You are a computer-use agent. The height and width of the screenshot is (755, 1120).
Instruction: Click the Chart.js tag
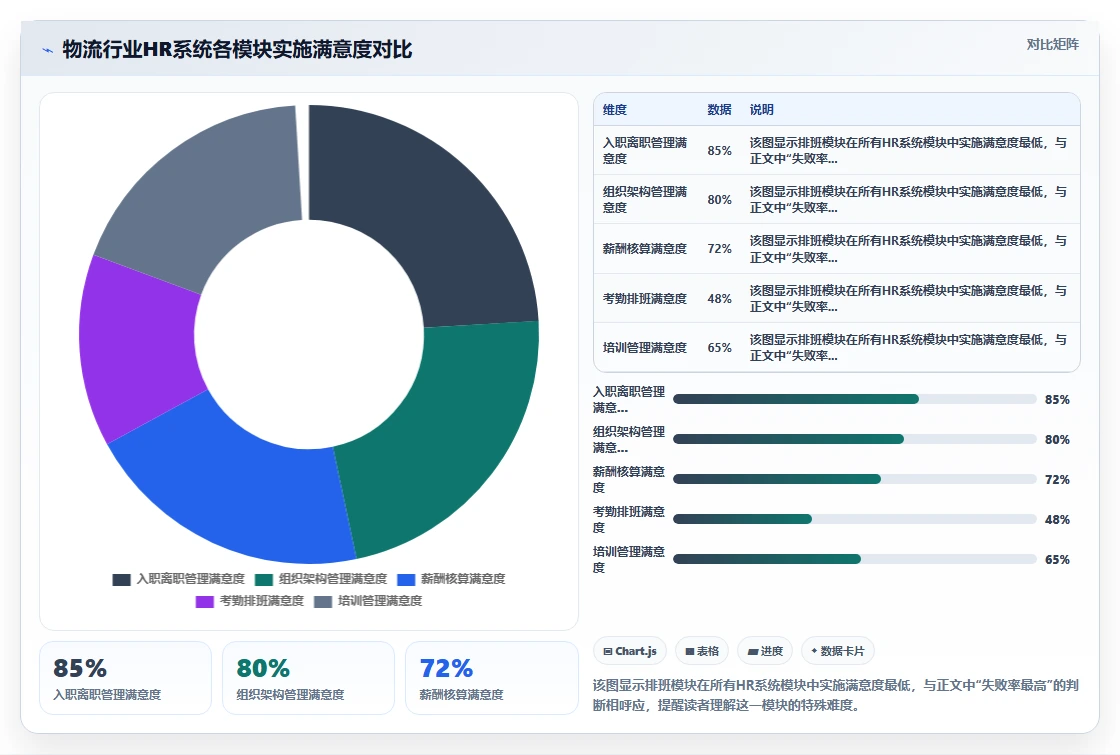pyautogui.click(x=630, y=651)
